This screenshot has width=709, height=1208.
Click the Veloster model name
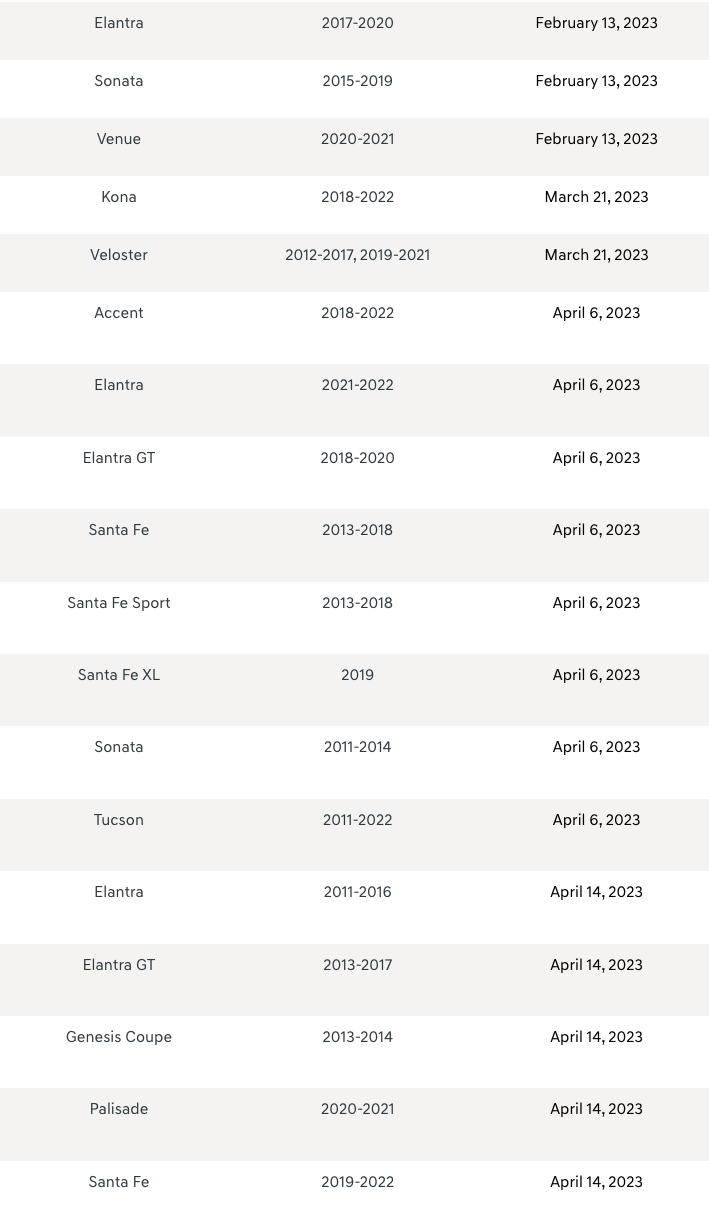pos(119,255)
